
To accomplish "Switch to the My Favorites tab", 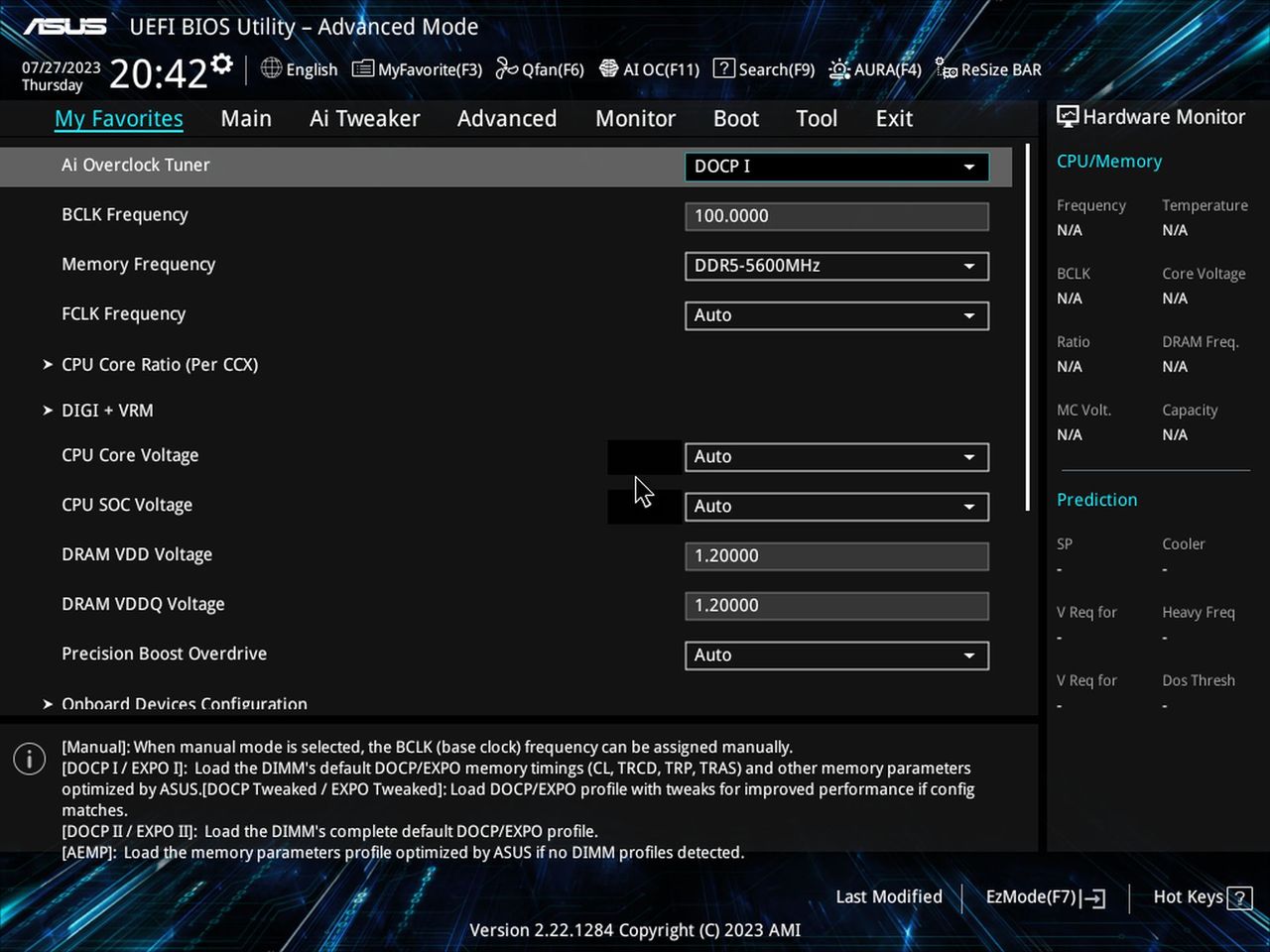I will pyautogui.click(x=119, y=119).
